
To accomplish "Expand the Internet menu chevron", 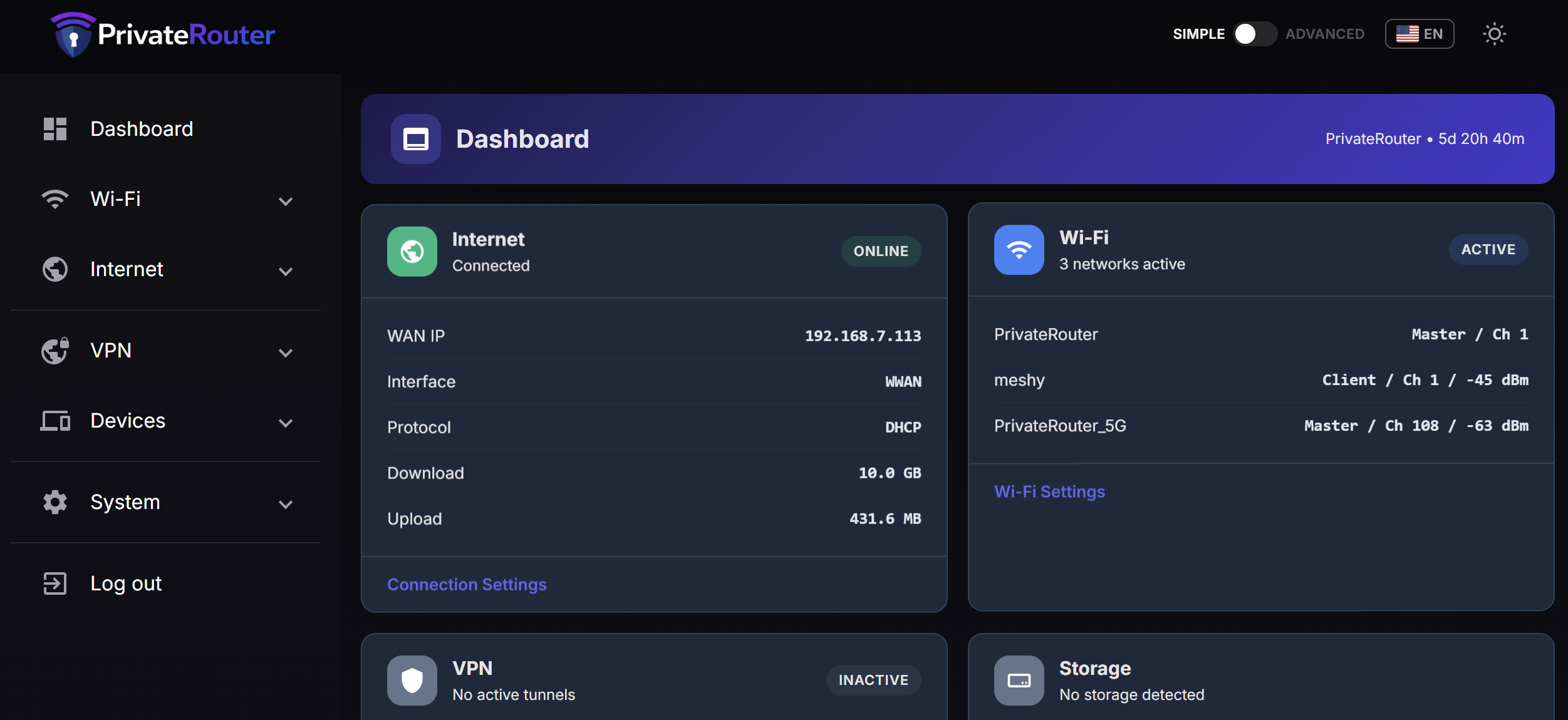I will [286, 272].
